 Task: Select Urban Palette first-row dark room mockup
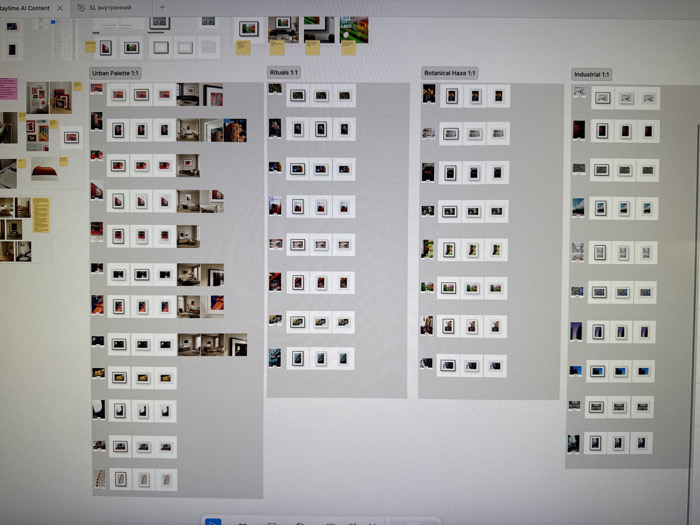click(x=188, y=94)
